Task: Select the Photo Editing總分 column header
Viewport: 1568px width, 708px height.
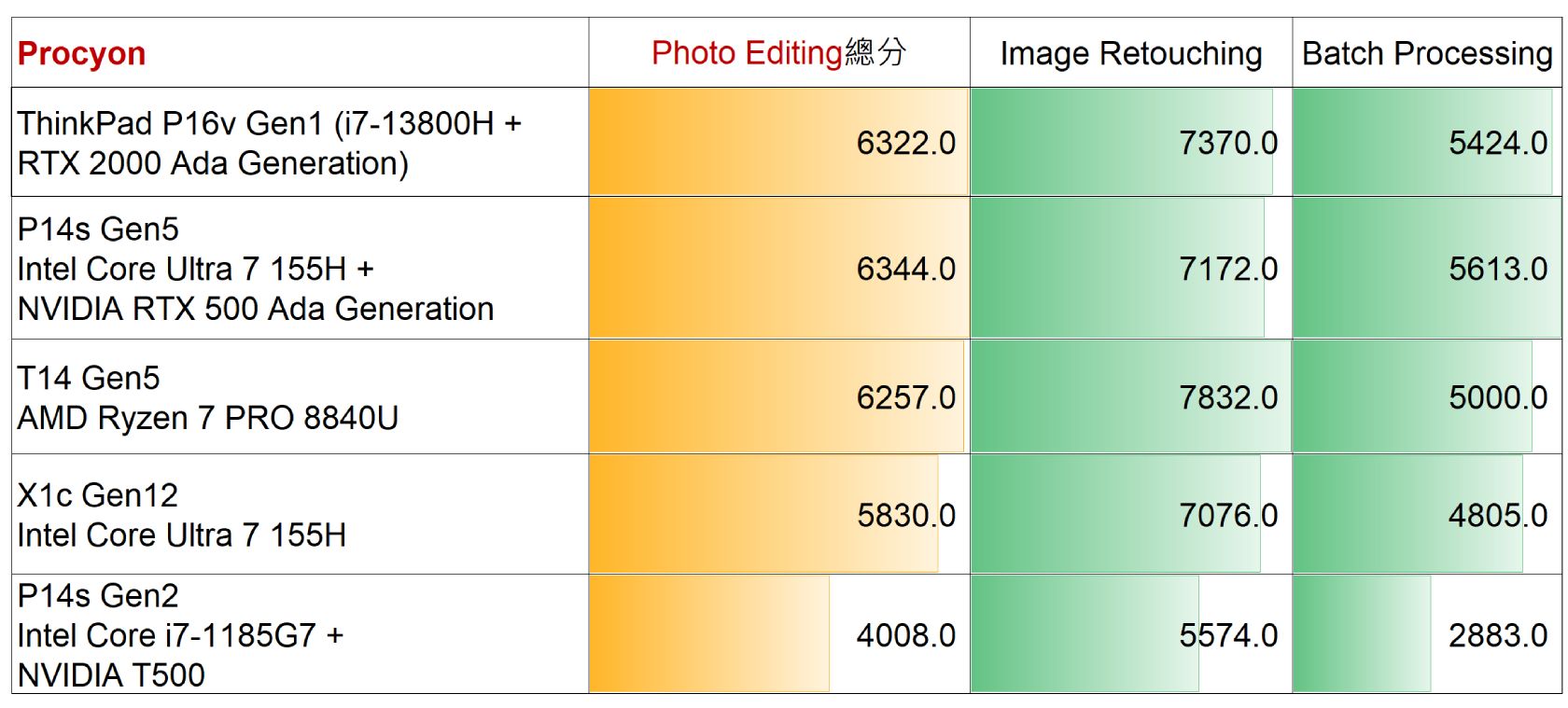Action: pyautogui.click(x=779, y=53)
